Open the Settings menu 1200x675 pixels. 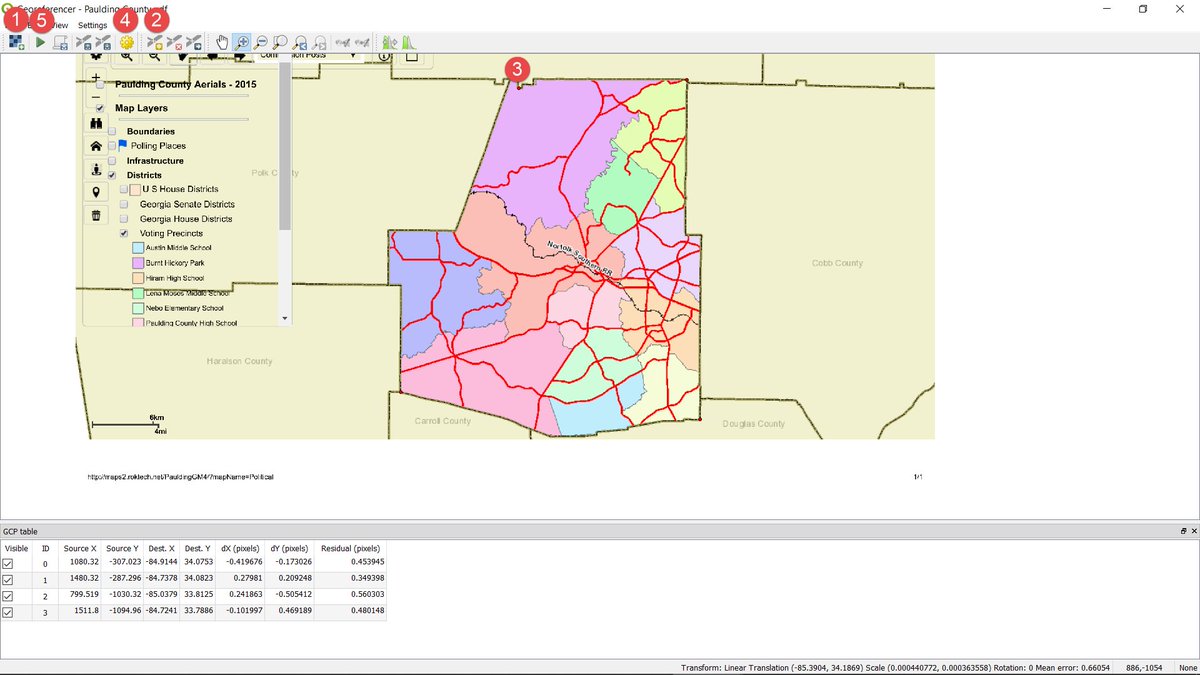pyautogui.click(x=93, y=25)
